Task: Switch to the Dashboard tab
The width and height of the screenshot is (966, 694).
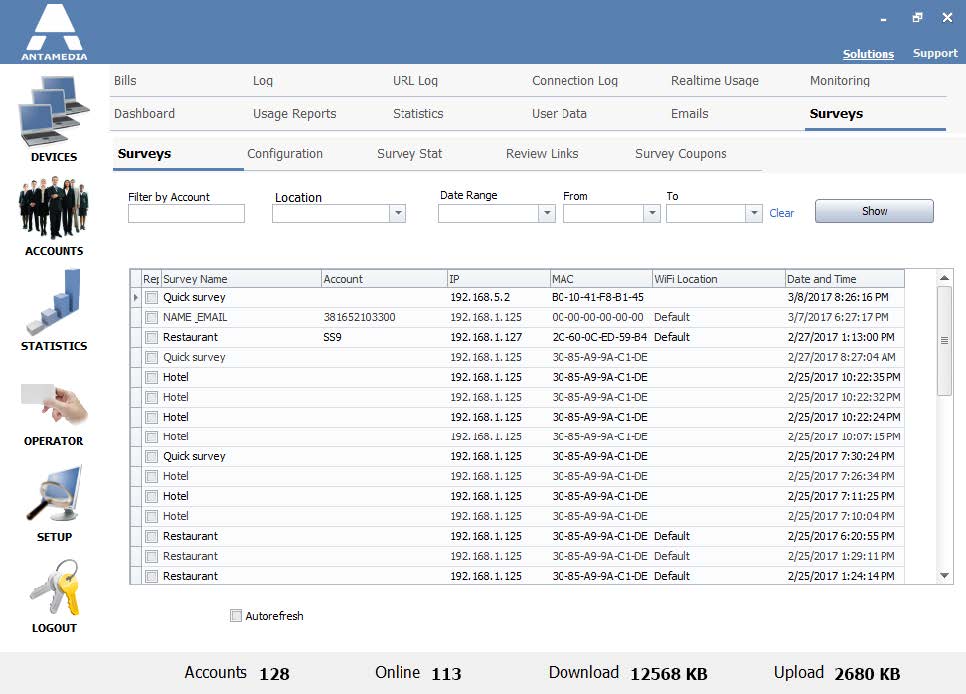Action: pyautogui.click(x=144, y=113)
